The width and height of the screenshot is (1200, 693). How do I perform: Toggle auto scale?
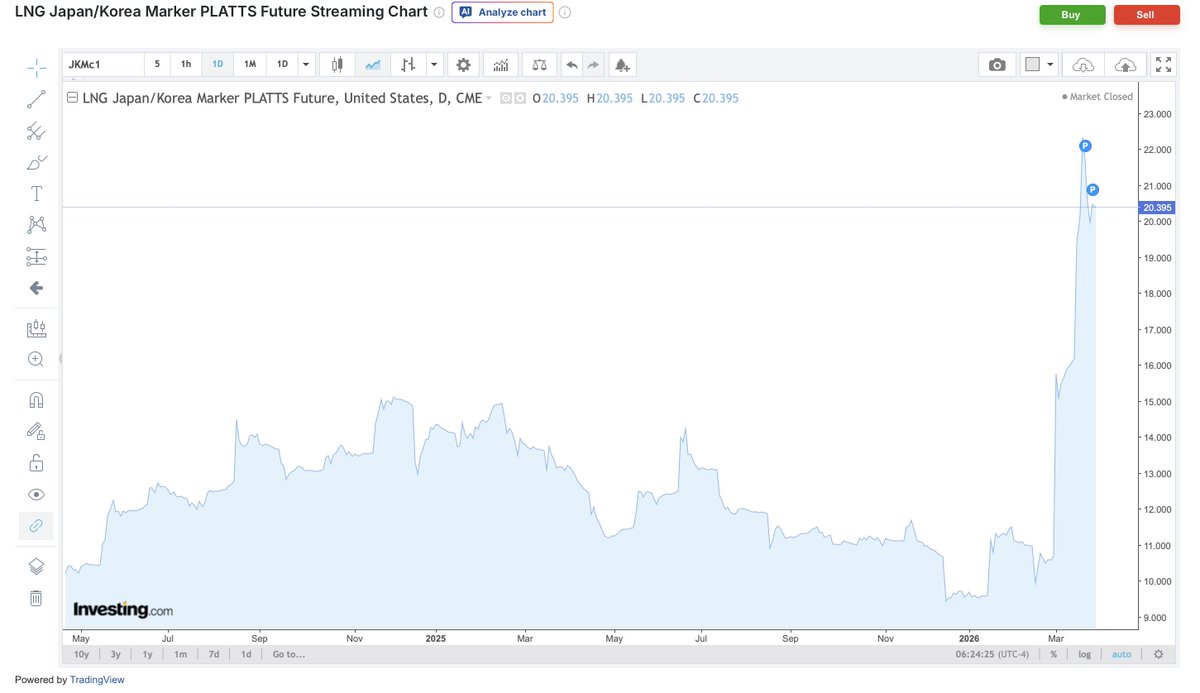[1121, 654]
